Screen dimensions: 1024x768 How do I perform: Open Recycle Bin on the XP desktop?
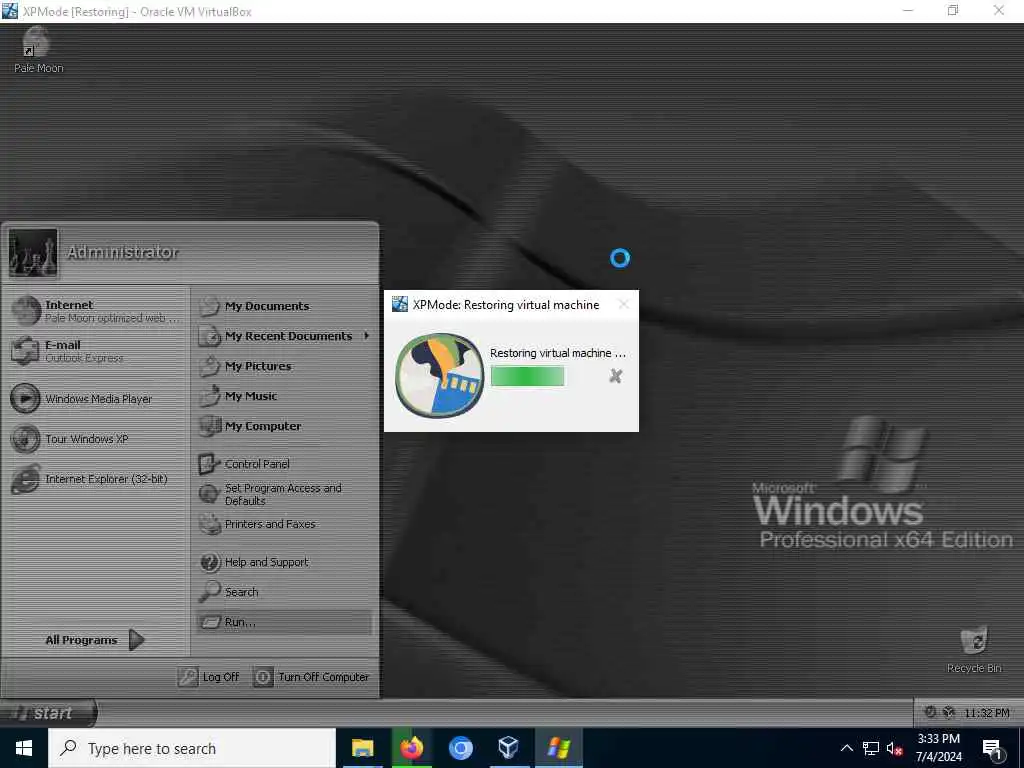point(974,649)
